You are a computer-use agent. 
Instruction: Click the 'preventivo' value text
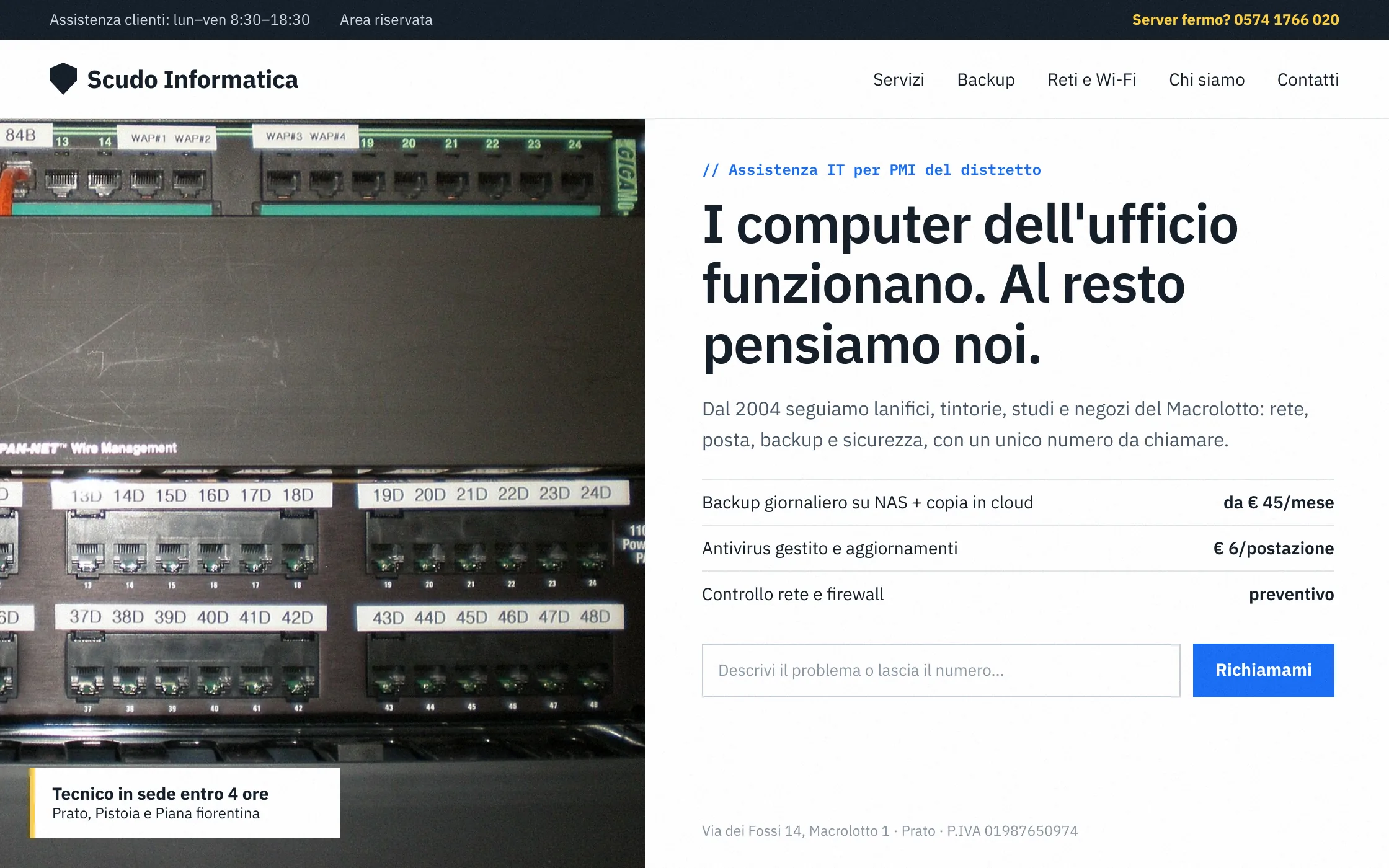point(1292,594)
